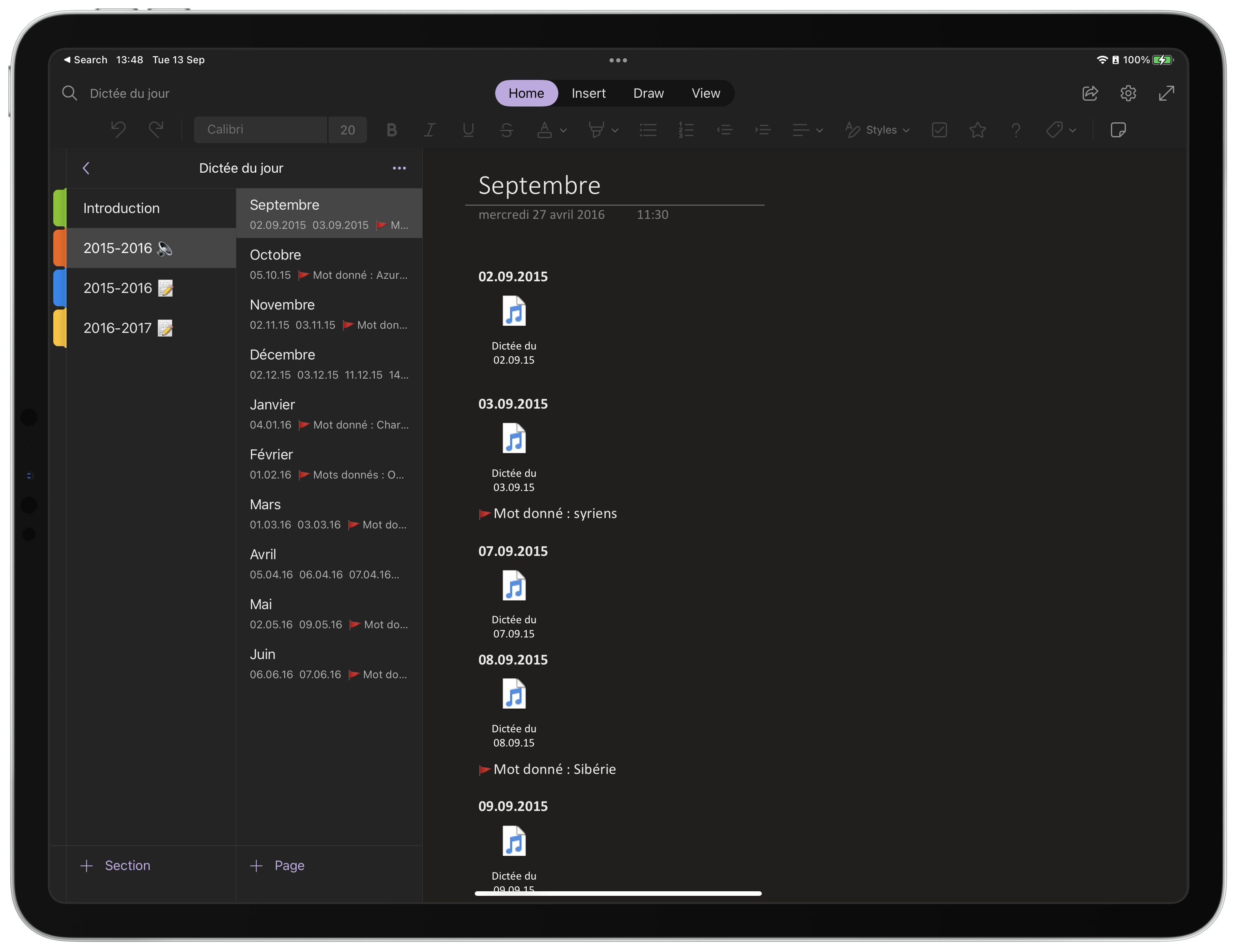
Task: Toggle underline formatting
Action: point(468,130)
